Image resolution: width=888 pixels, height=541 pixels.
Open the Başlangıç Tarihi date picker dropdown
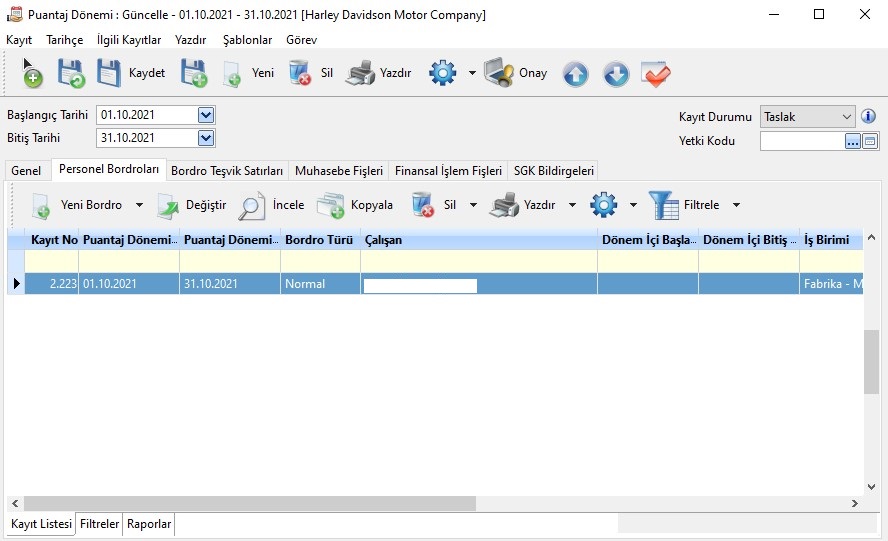pyautogui.click(x=206, y=115)
